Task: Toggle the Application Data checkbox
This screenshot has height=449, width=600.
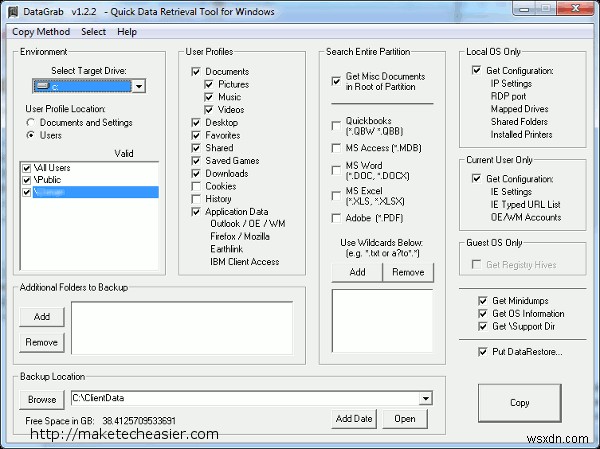Action: click(196, 212)
